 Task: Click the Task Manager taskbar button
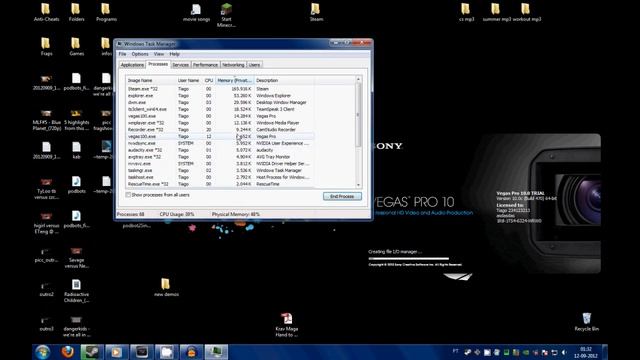216,352
